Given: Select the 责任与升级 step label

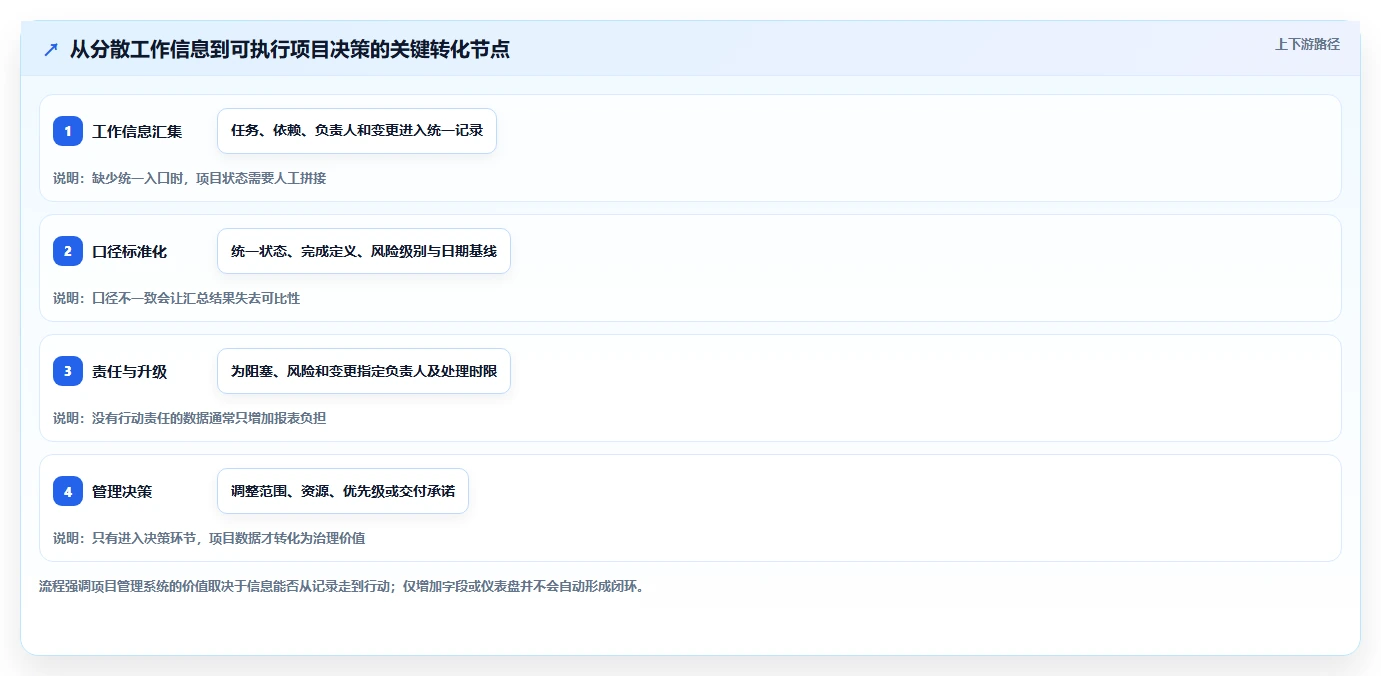Looking at the screenshot, I should (x=130, y=371).
